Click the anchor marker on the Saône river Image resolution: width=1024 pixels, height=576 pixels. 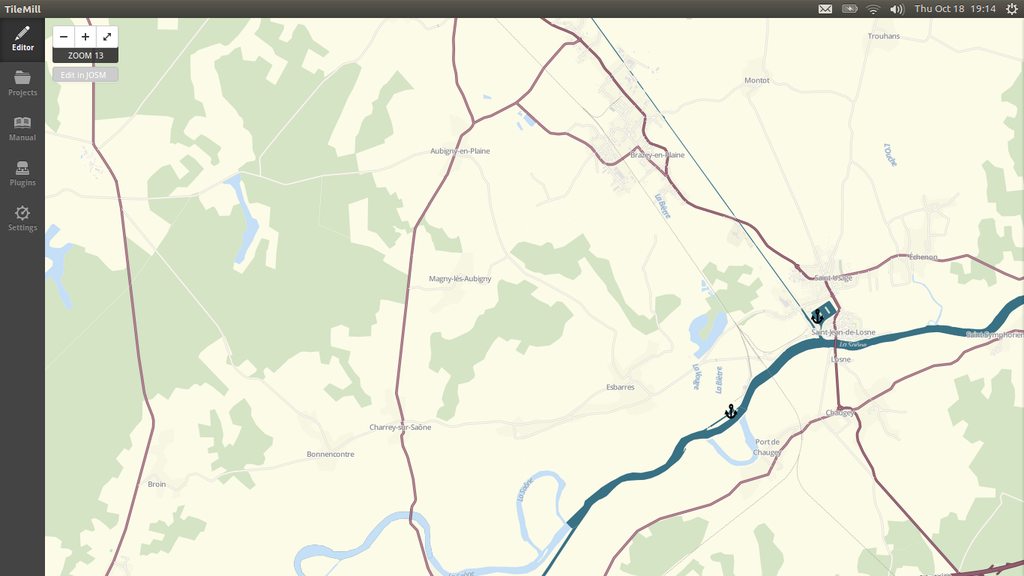(731, 411)
